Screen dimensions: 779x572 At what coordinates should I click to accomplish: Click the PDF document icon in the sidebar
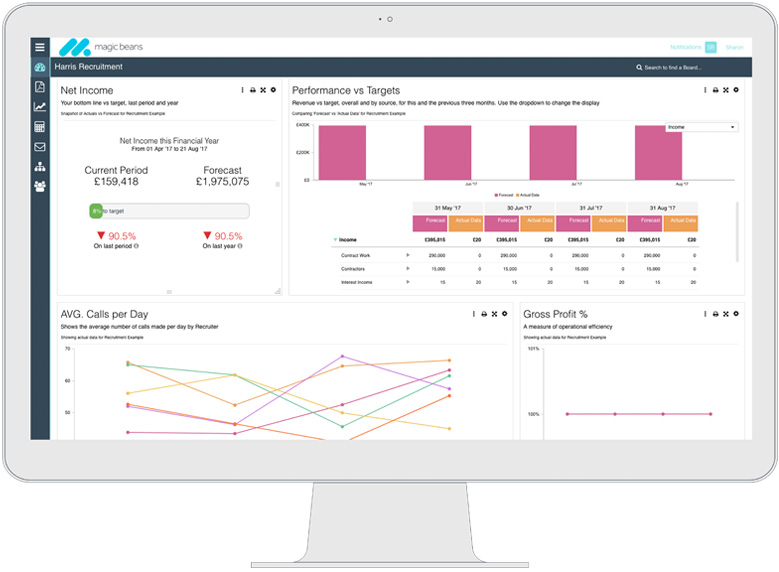[40, 87]
